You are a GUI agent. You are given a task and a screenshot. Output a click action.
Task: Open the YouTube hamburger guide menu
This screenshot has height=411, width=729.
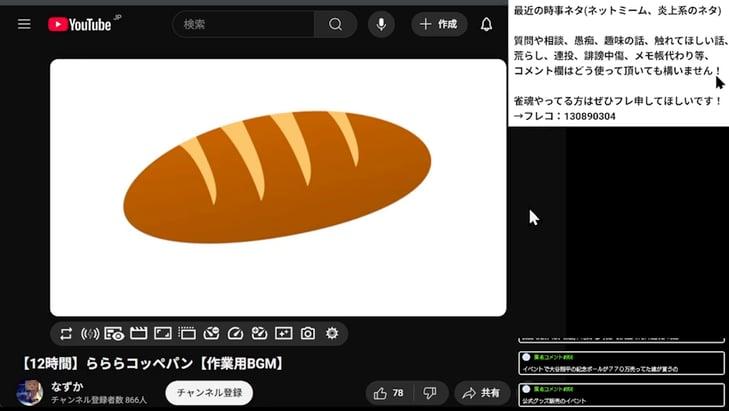[x=24, y=24]
